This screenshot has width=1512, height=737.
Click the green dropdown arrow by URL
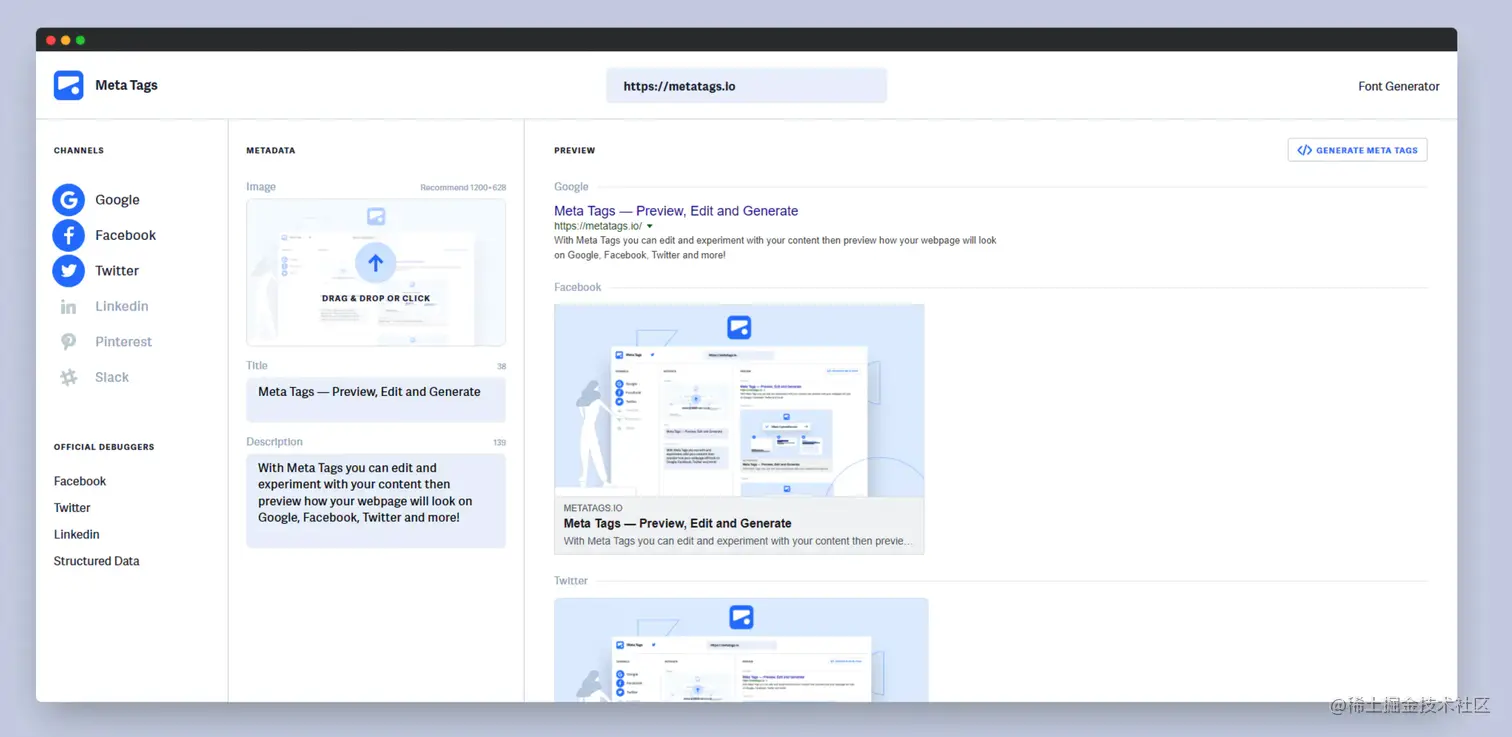point(650,226)
